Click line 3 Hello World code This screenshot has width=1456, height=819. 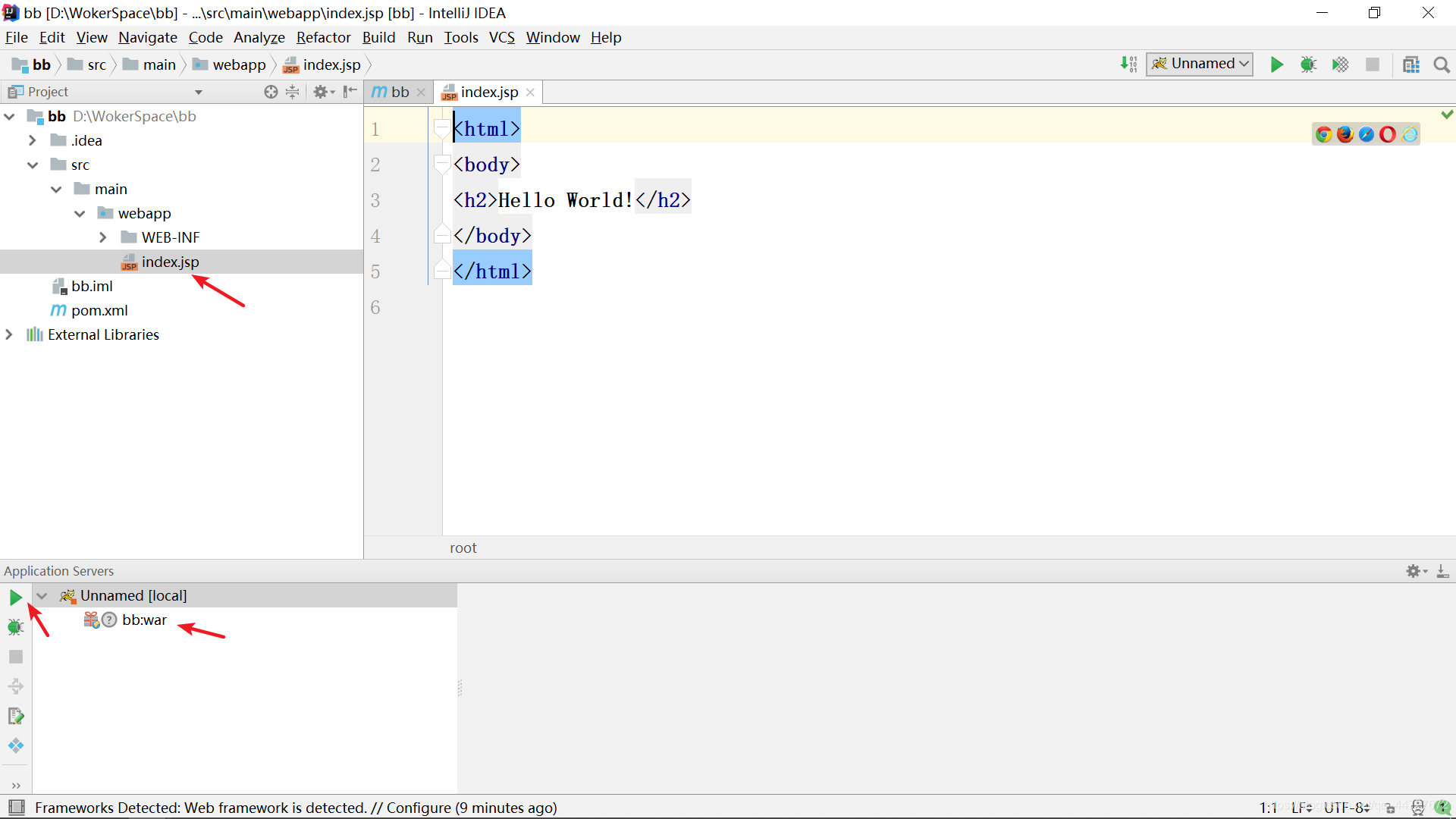point(572,200)
